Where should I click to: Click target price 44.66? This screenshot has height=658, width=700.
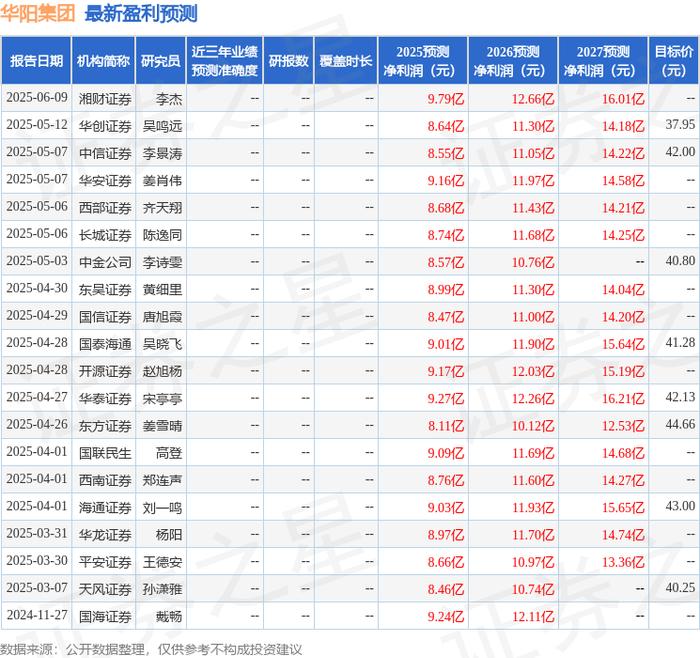pyautogui.click(x=680, y=424)
